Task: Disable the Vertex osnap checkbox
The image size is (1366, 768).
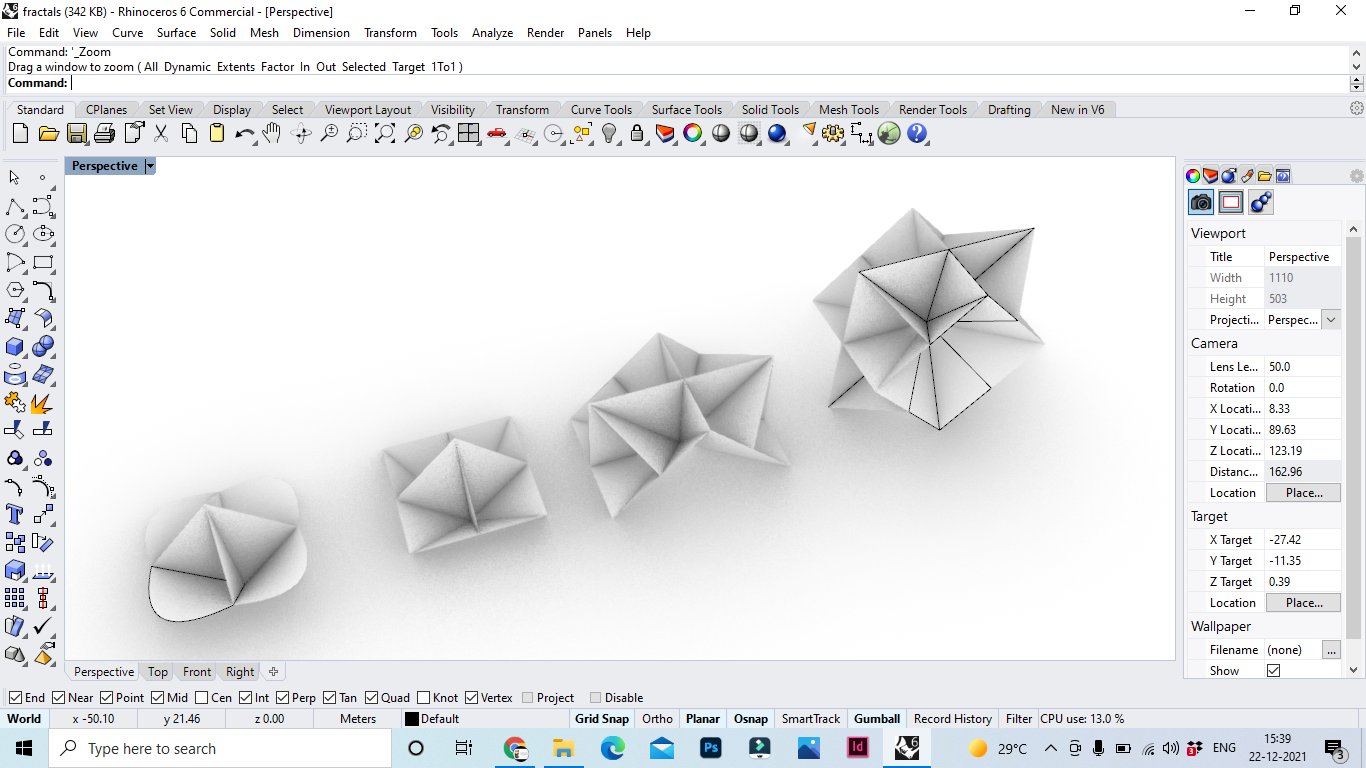Action: tap(470, 698)
